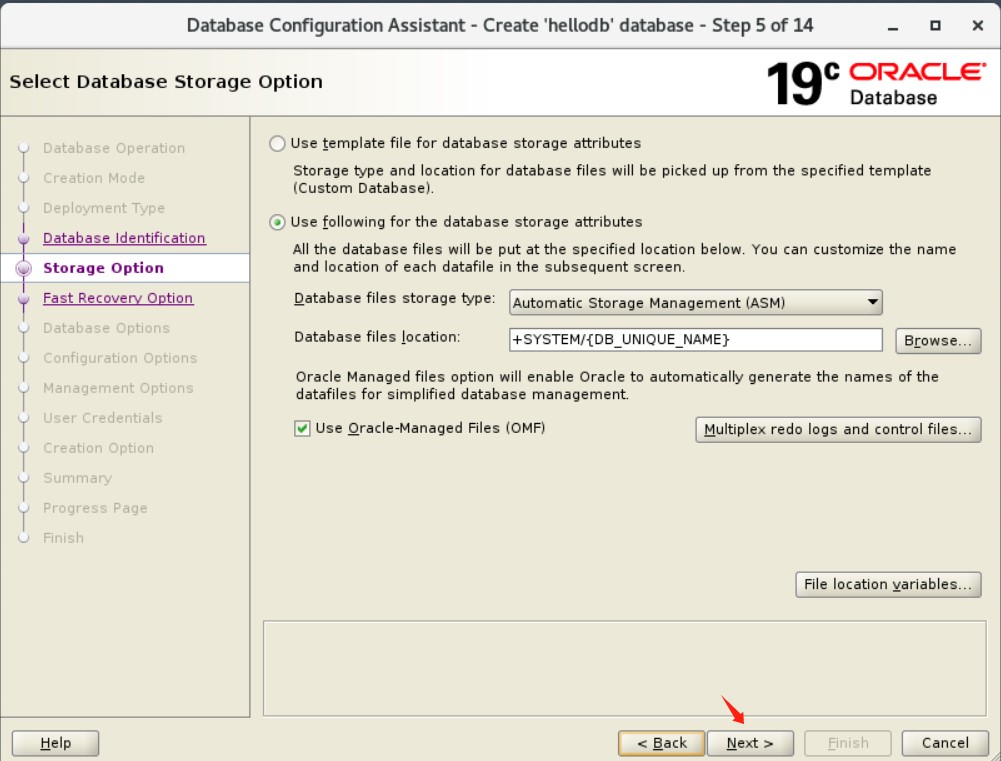The image size is (1001, 761).
Task: Close the Database Configuration Assistant window
Action: tap(977, 26)
